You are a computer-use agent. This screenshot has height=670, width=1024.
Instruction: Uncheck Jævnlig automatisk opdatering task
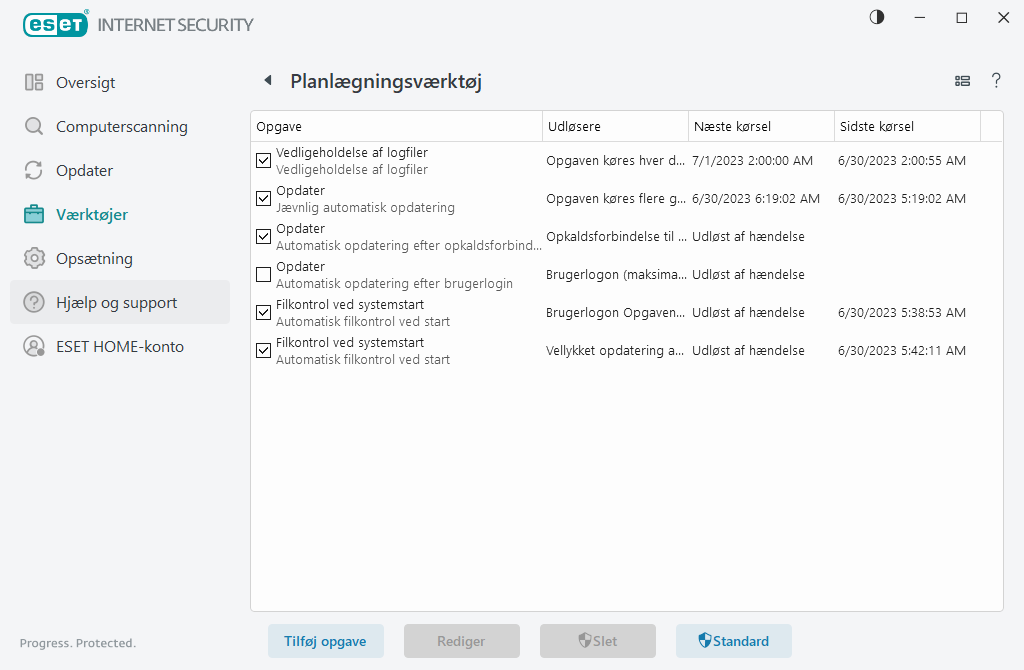[x=263, y=198]
